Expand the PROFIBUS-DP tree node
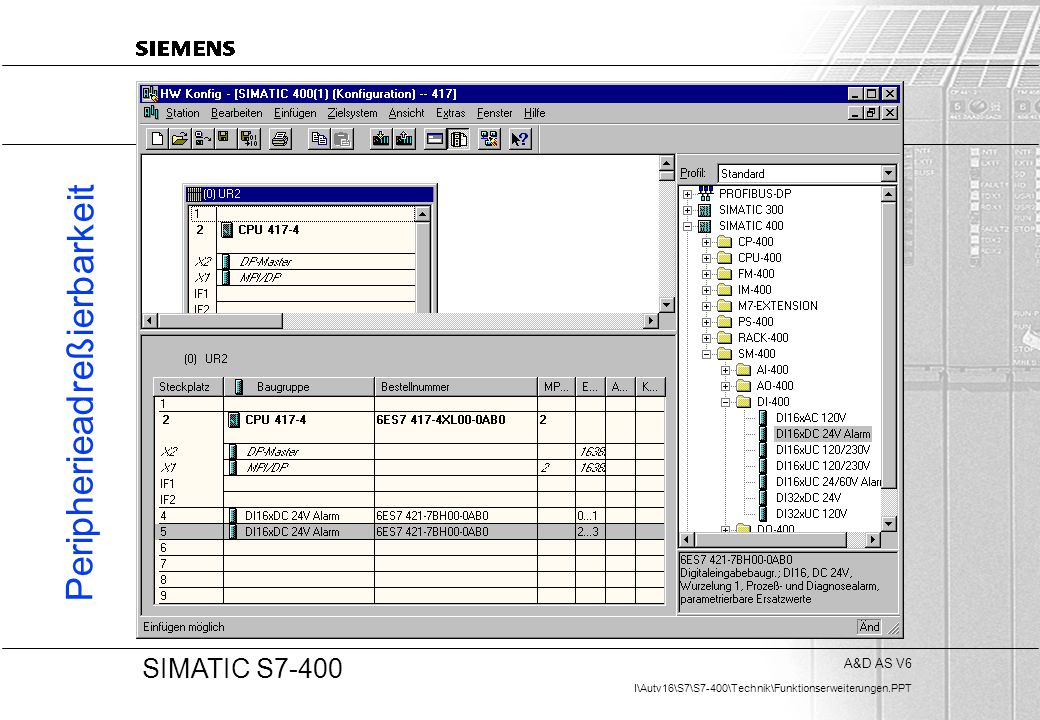1040x720 pixels. (688, 194)
